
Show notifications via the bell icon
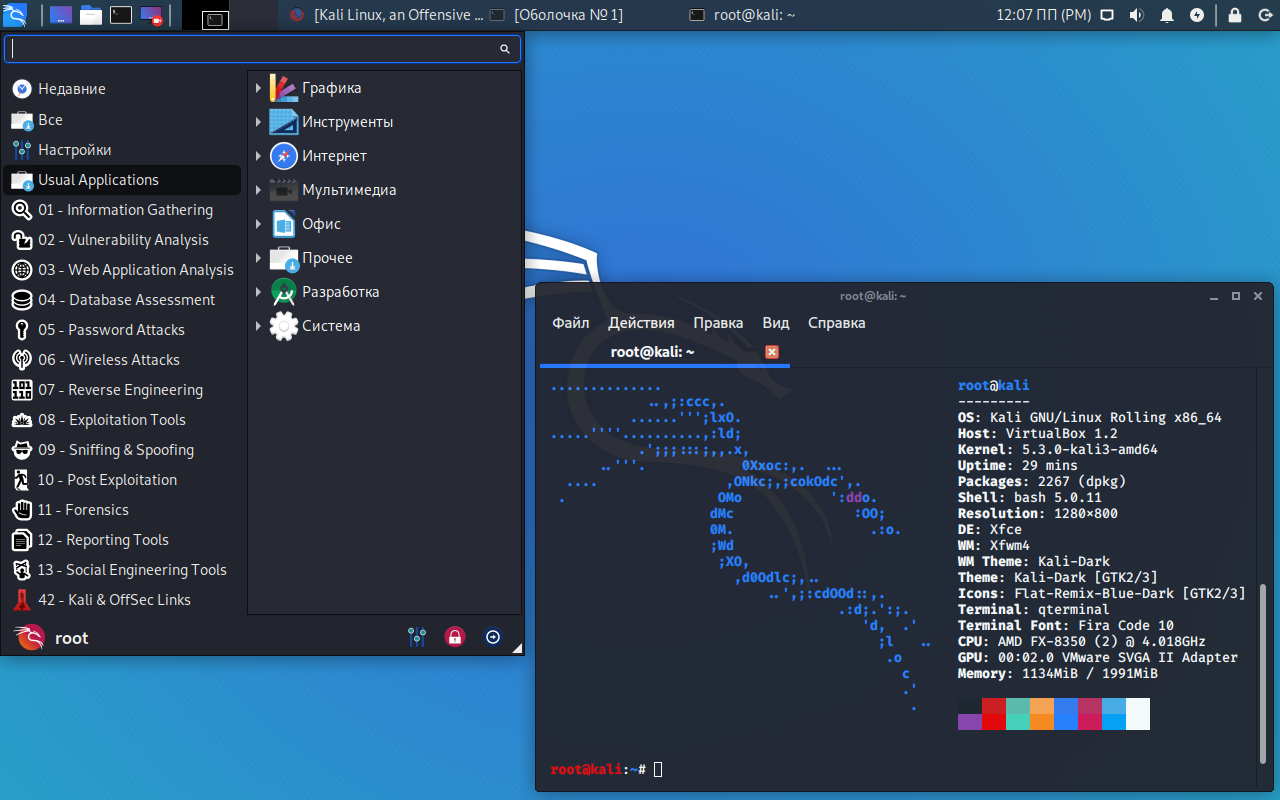coord(1167,15)
